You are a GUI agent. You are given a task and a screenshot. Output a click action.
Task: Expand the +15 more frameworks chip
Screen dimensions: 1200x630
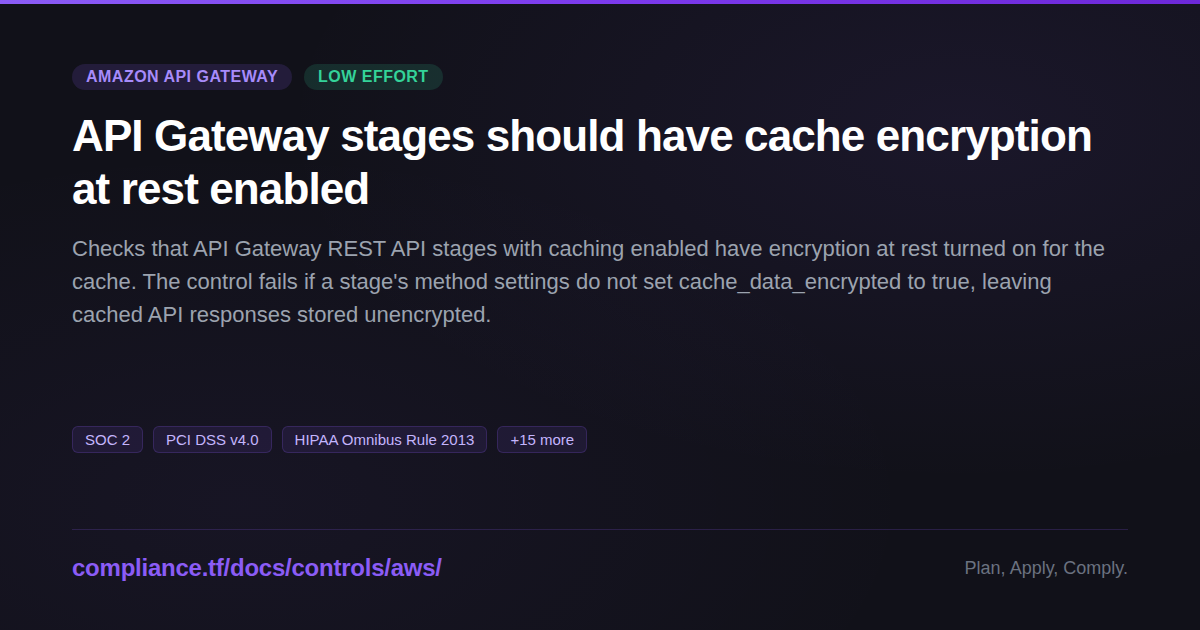pyautogui.click(x=542, y=440)
